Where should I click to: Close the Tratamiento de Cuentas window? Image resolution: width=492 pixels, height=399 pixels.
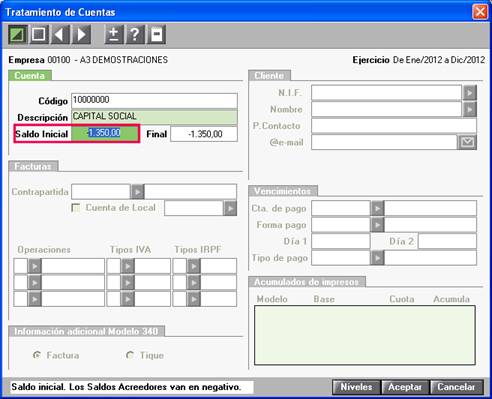(x=480, y=12)
